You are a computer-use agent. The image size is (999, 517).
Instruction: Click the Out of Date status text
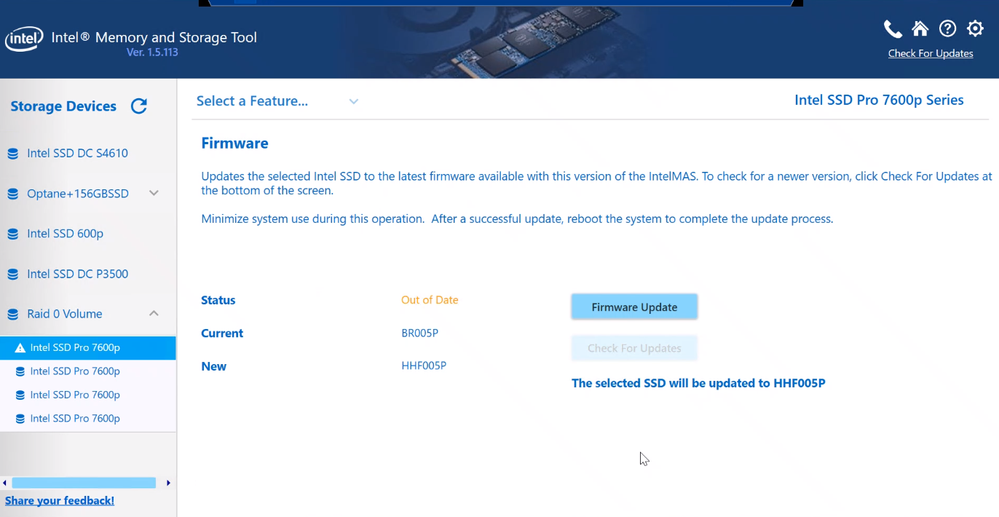[x=429, y=300]
